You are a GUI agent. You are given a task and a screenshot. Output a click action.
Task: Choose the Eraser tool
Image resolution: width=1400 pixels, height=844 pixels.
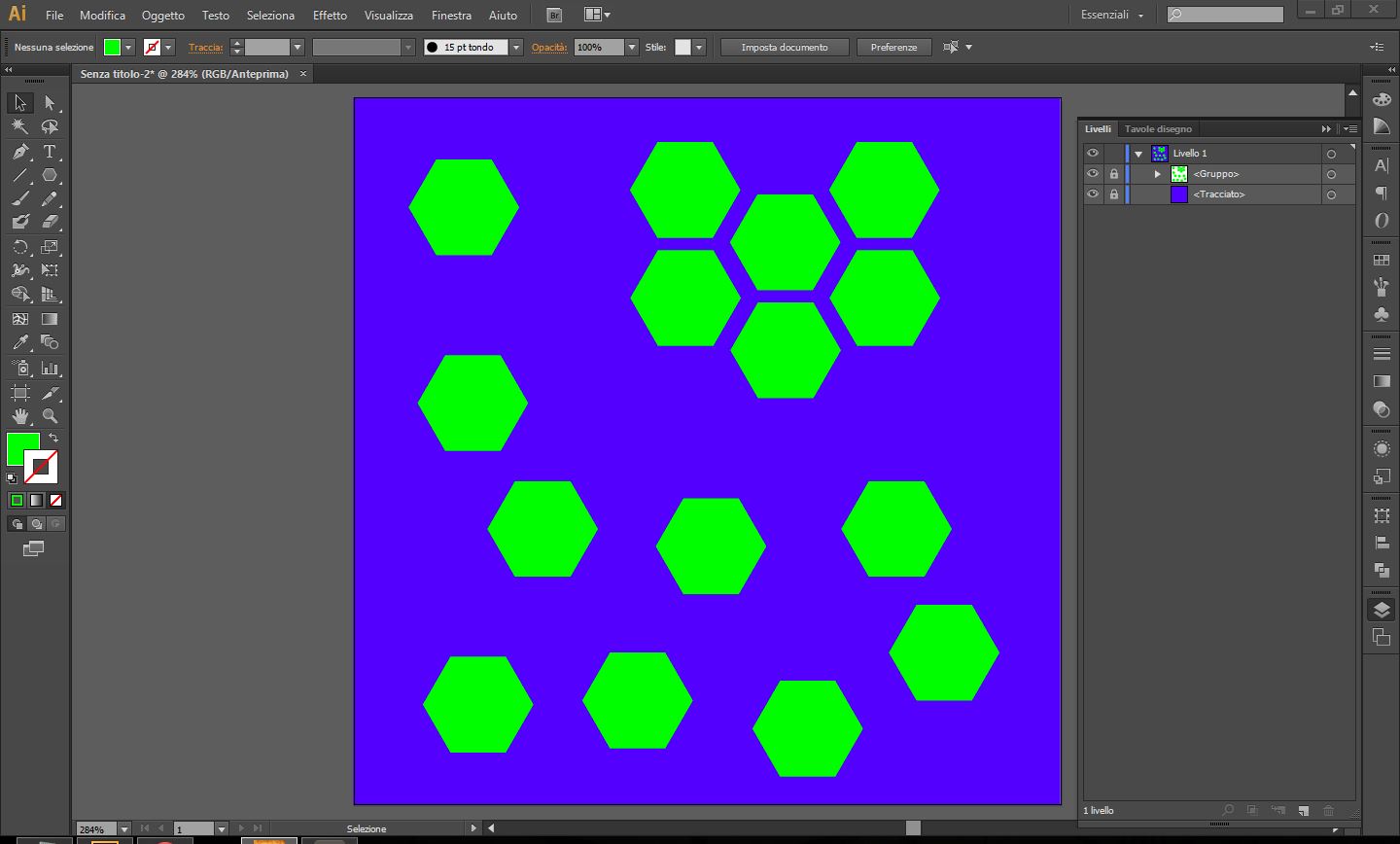coord(50,222)
